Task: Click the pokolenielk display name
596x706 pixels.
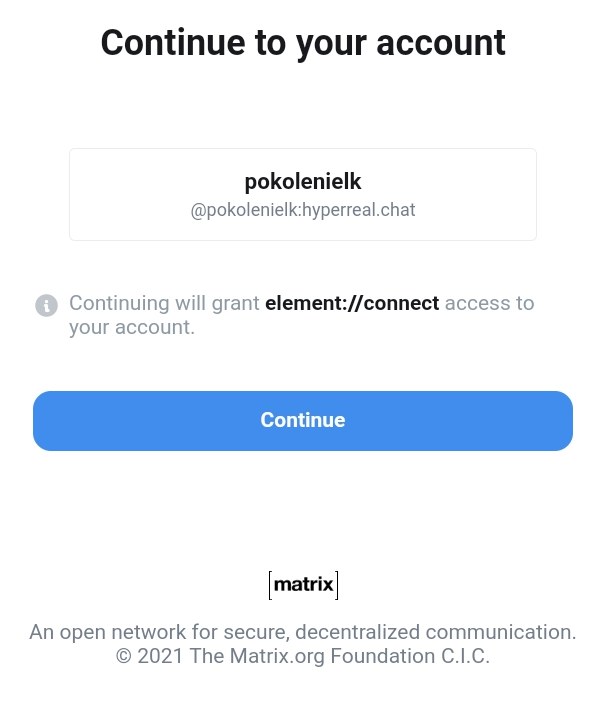Action: pyautogui.click(x=303, y=181)
